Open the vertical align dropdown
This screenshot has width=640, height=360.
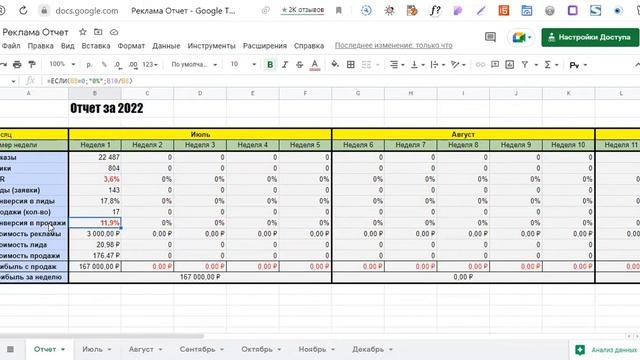pyautogui.click(x=417, y=64)
